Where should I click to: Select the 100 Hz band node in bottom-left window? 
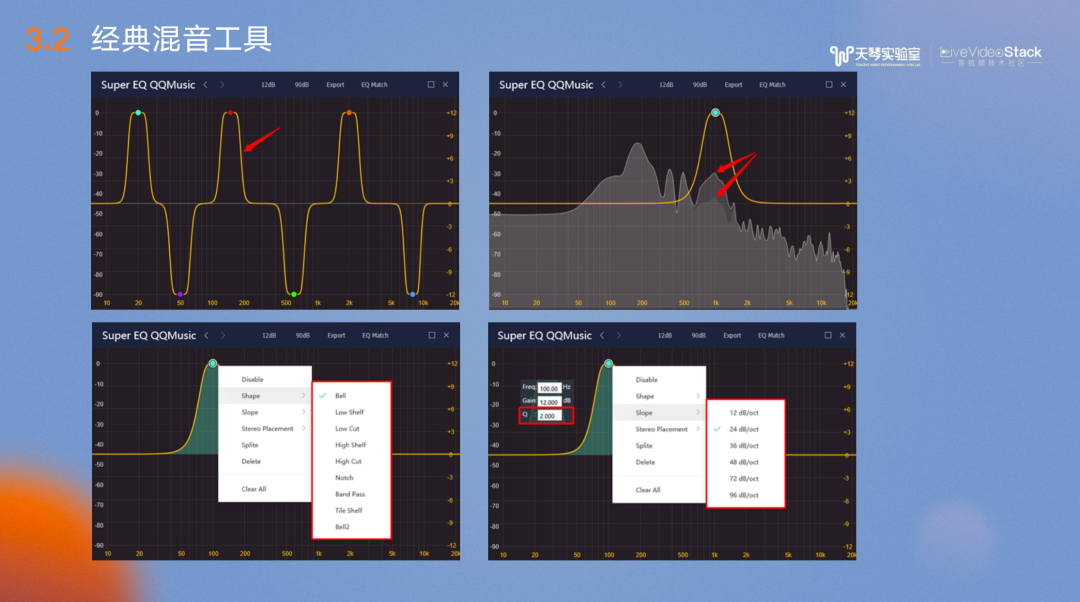[x=213, y=363]
